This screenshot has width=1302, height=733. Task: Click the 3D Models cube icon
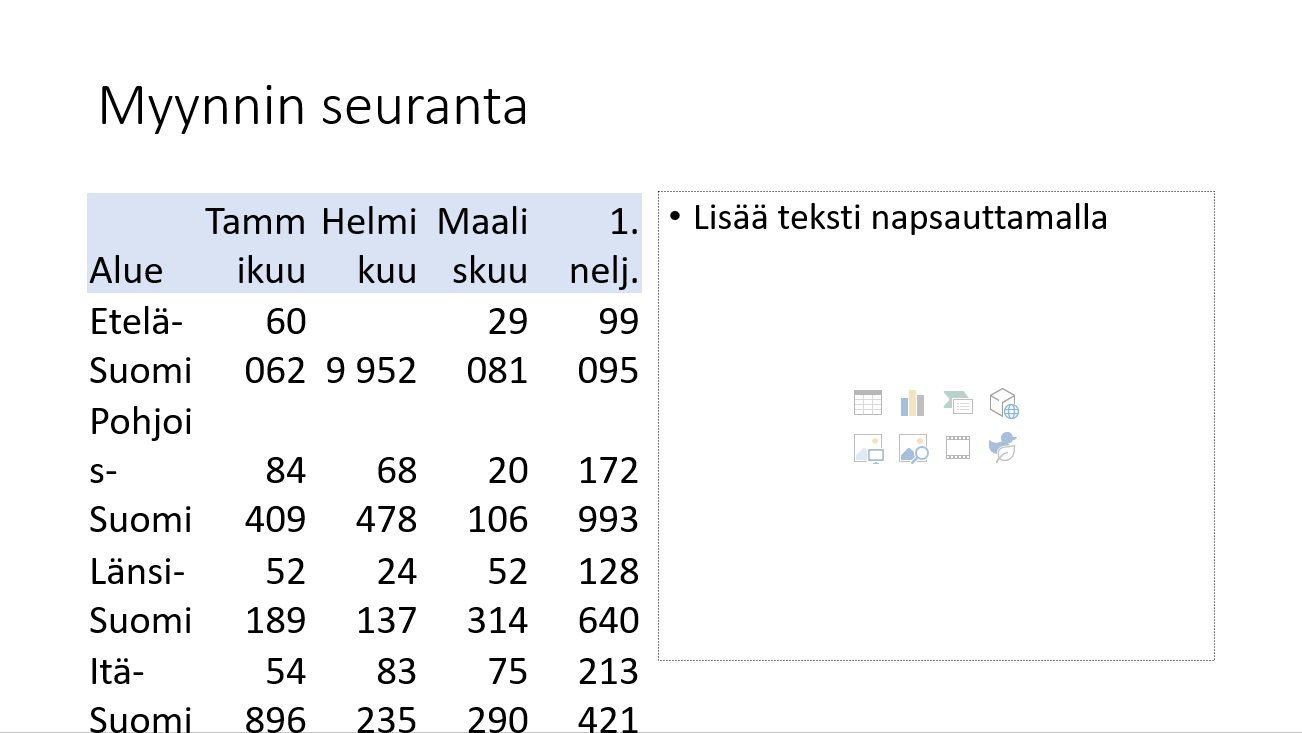pos(1003,403)
